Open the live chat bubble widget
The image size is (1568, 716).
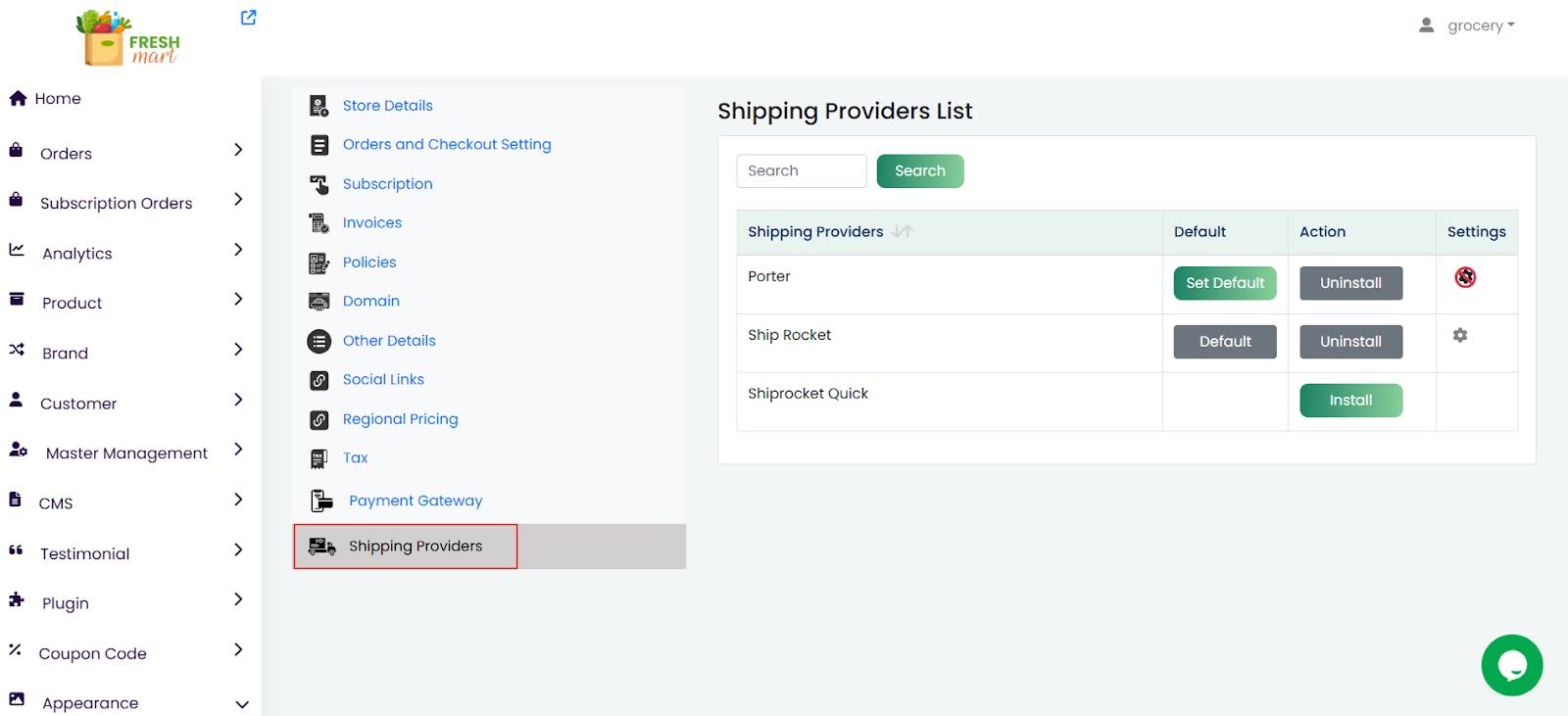pos(1511,666)
